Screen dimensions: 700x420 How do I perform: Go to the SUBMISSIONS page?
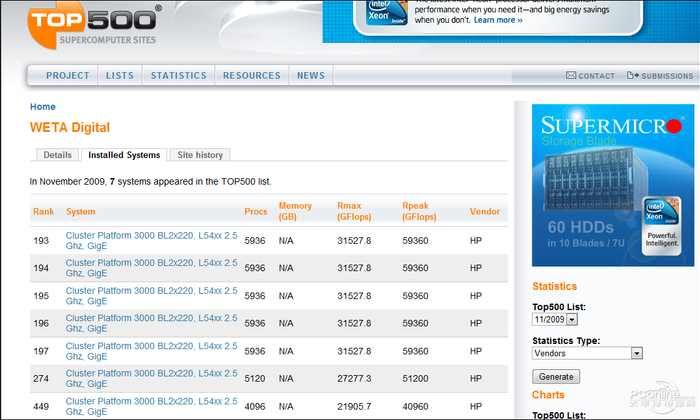(x=667, y=76)
